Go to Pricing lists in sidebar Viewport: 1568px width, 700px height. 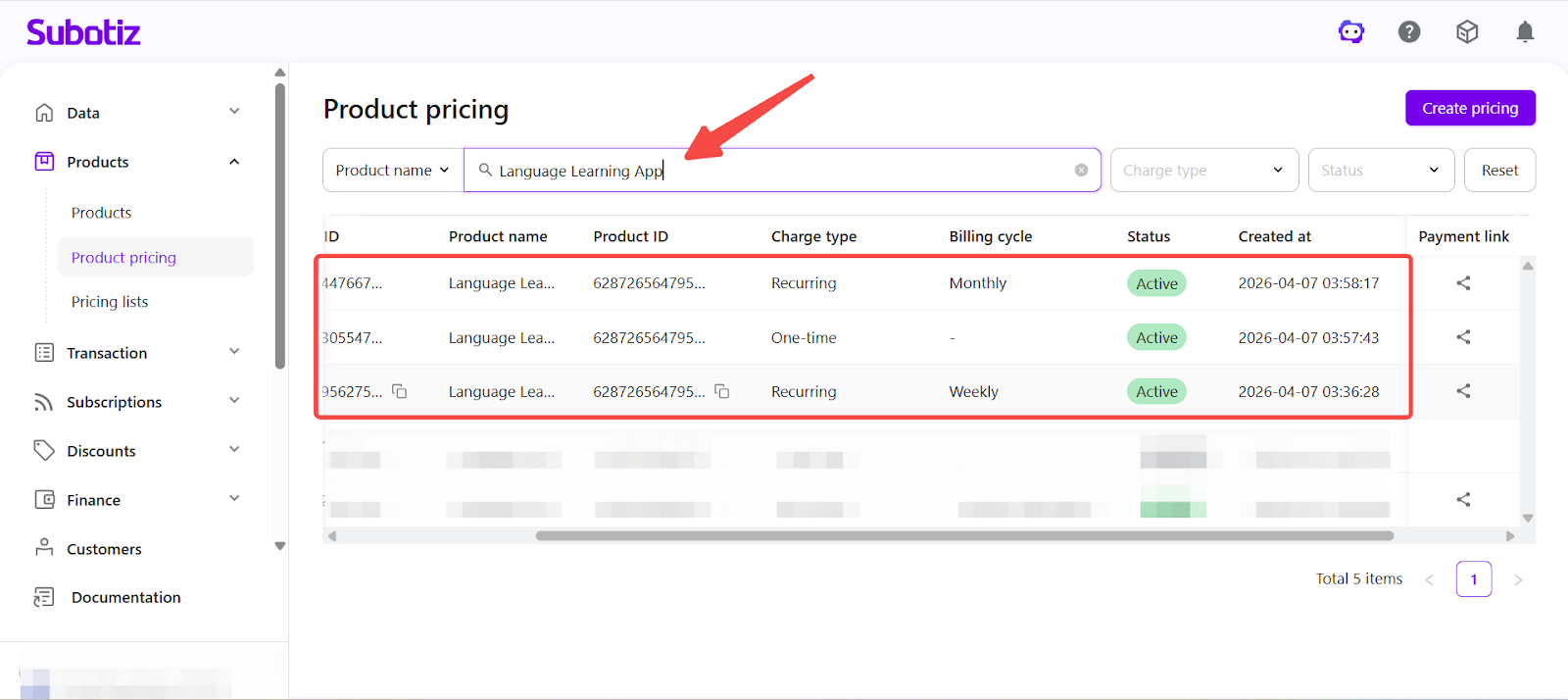pos(110,302)
